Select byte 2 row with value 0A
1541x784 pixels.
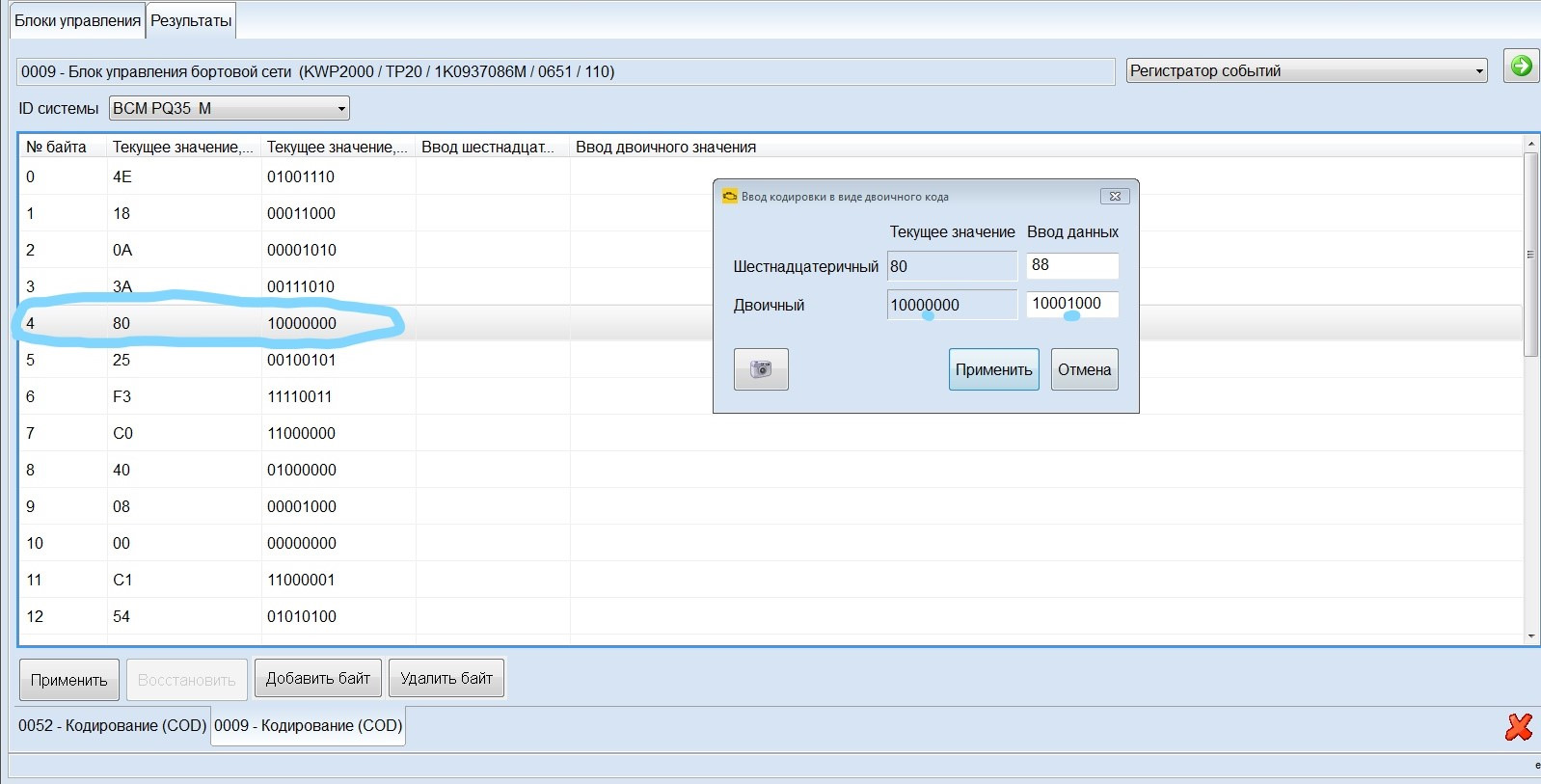pos(770,250)
